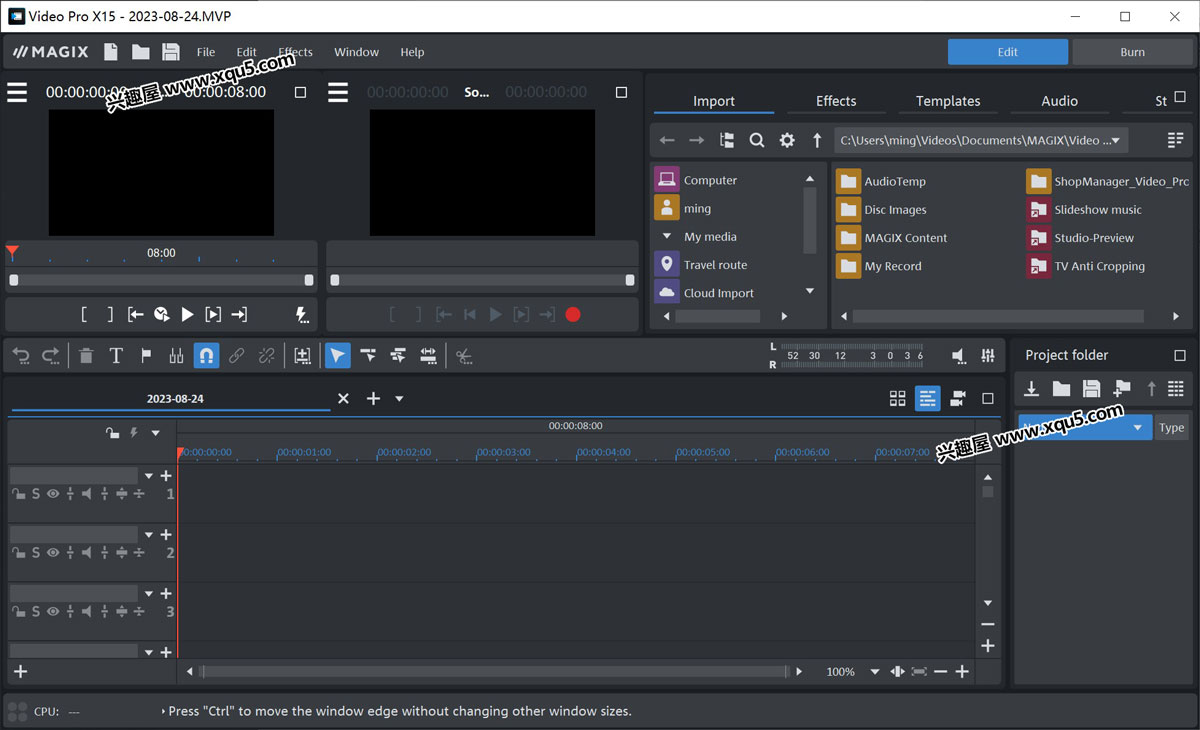Jump to range start in program monitor
Screen dimensions: 1200x730
point(136,314)
